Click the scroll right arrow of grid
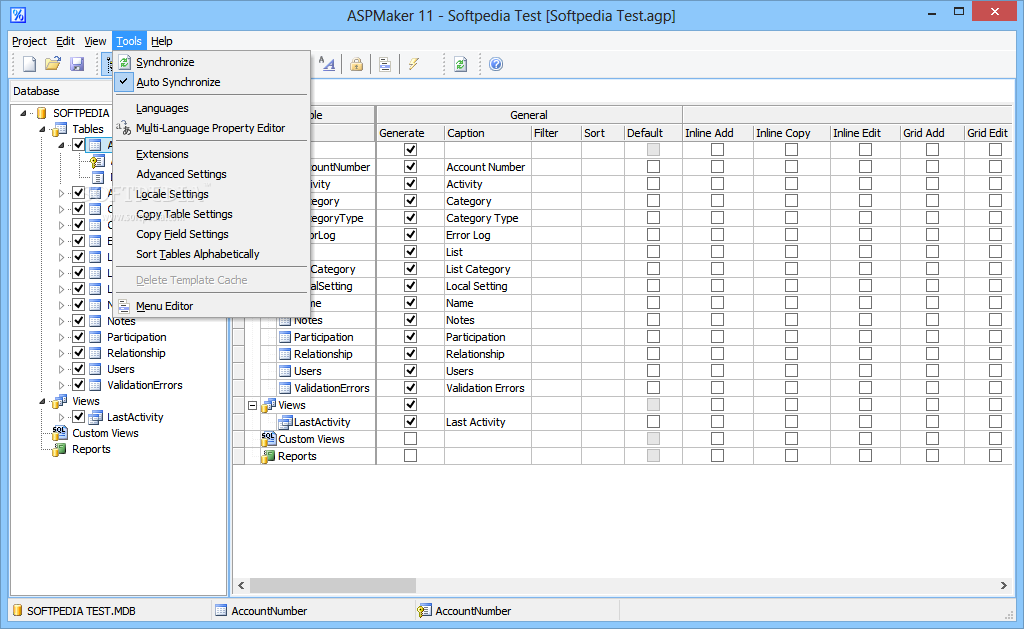This screenshot has width=1024, height=629. (1004, 585)
